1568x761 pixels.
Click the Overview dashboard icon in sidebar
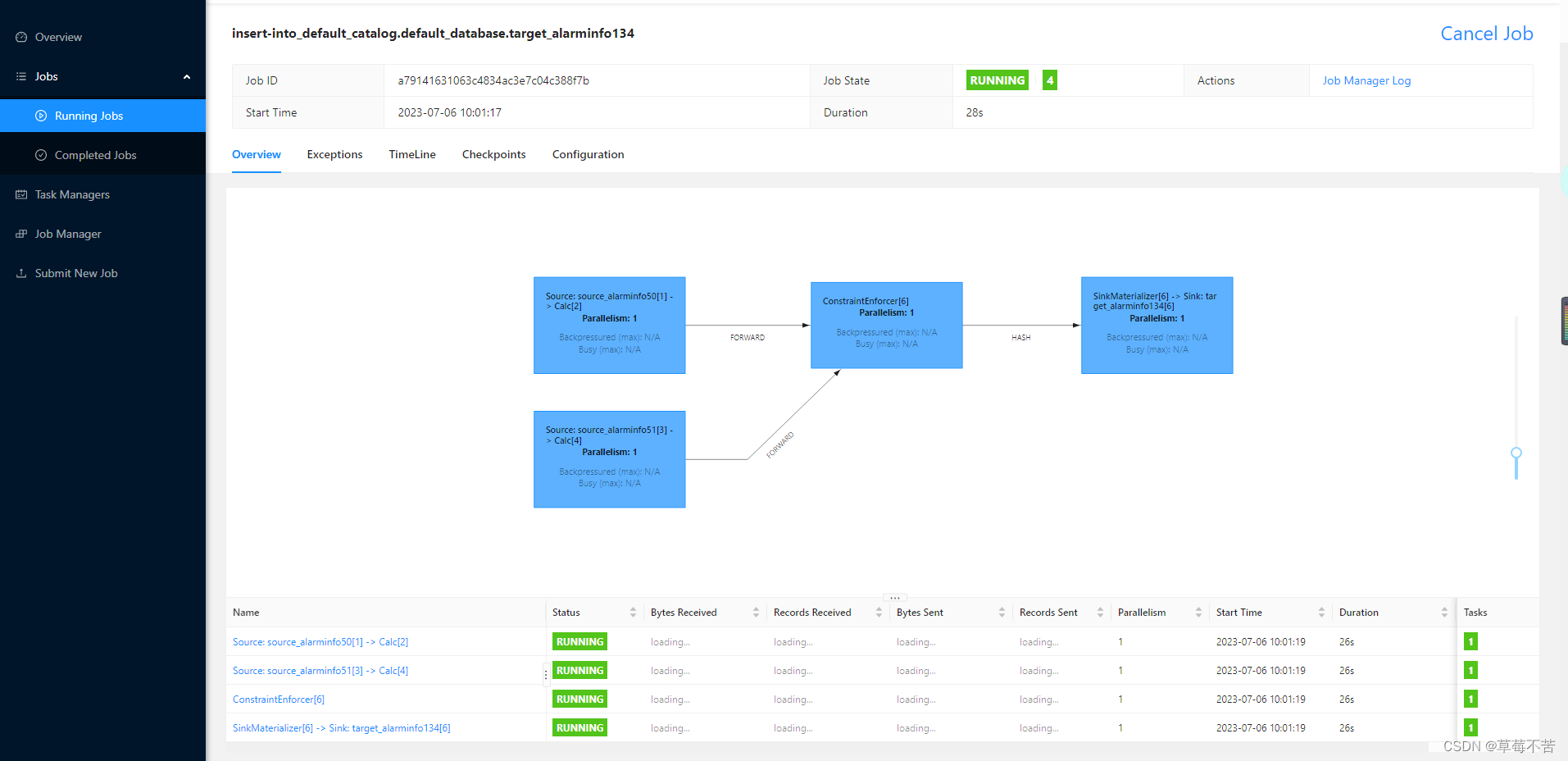pos(21,37)
